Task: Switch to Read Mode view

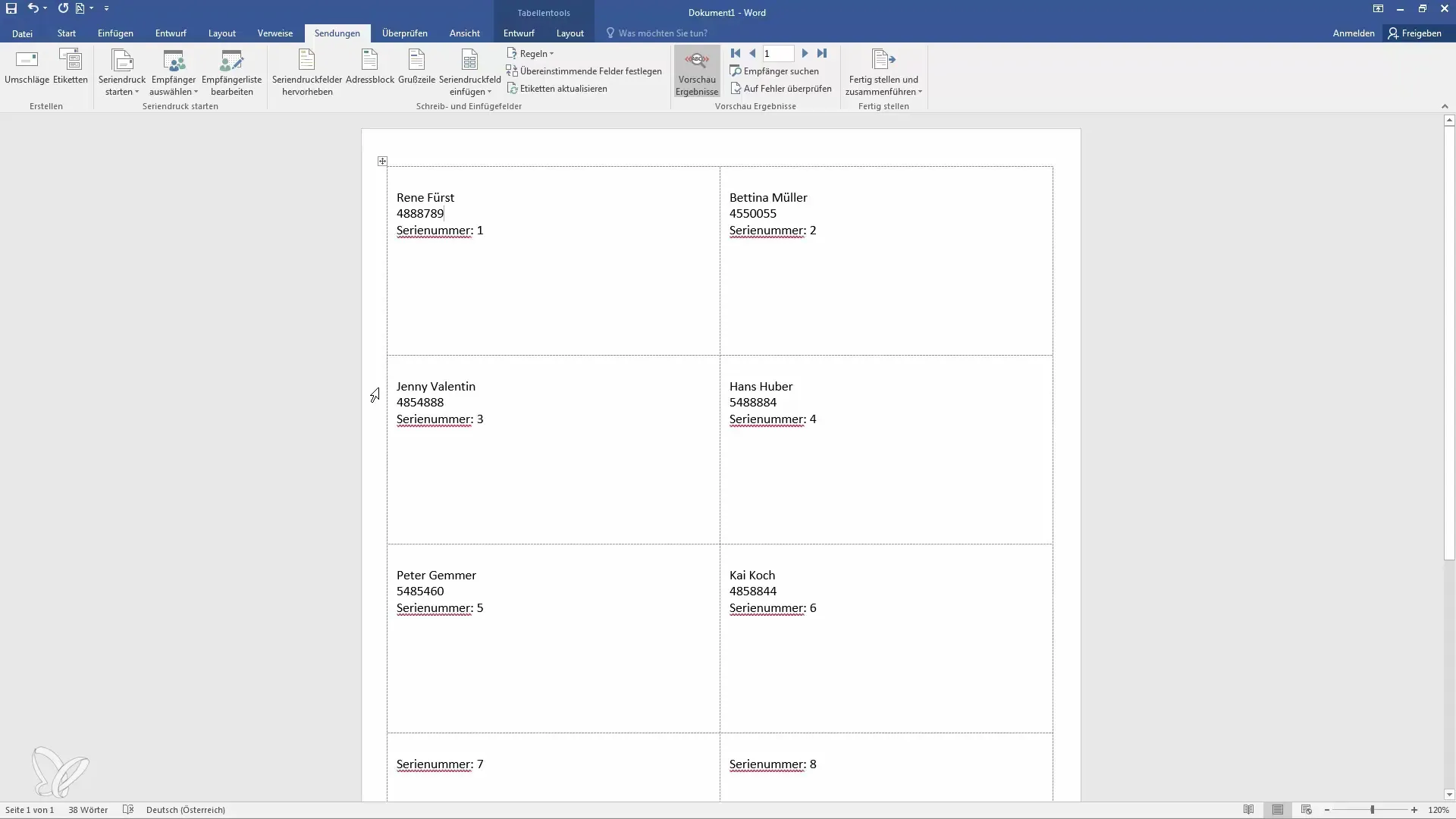Action: pyautogui.click(x=1248, y=810)
